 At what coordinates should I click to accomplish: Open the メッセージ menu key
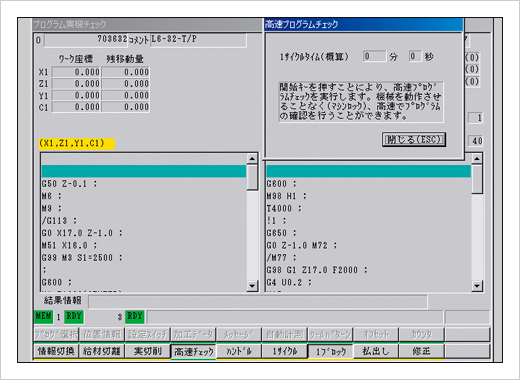(x=239, y=334)
